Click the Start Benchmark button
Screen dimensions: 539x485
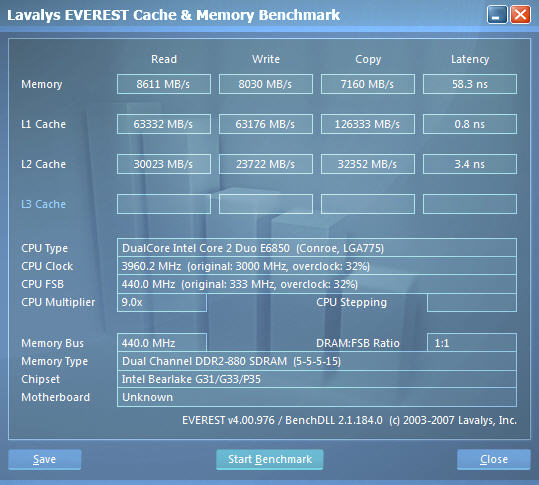(x=270, y=459)
